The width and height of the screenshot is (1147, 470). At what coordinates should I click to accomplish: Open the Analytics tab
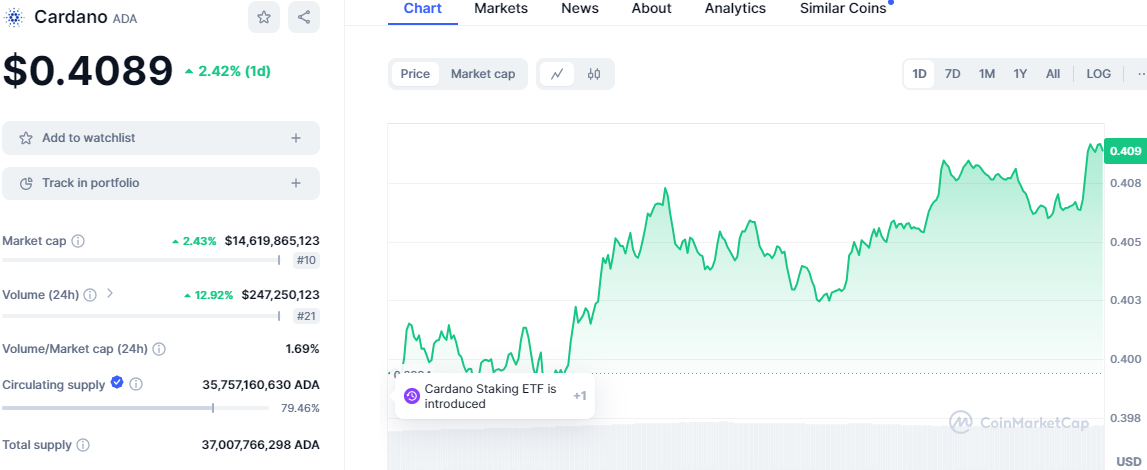[x=735, y=9]
